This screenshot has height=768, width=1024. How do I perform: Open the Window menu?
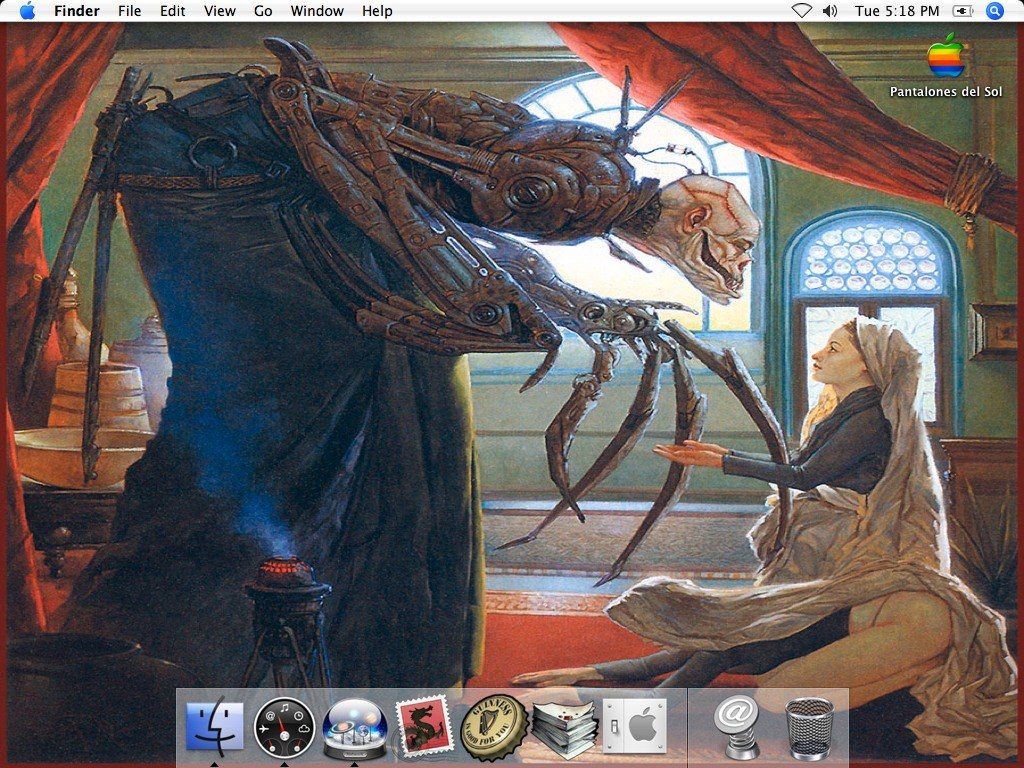point(317,11)
